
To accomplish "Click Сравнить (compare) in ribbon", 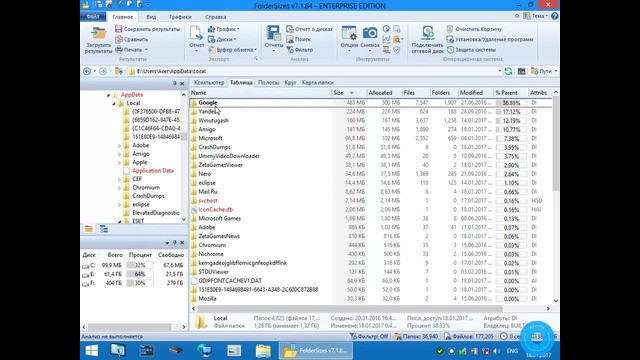I will click(x=131, y=39).
